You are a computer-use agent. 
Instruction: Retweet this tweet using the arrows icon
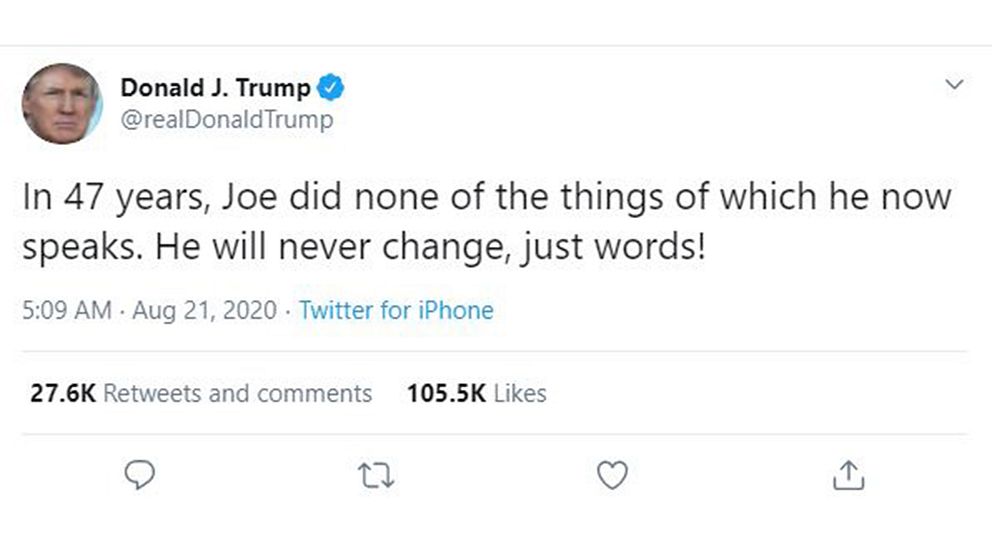point(378,476)
